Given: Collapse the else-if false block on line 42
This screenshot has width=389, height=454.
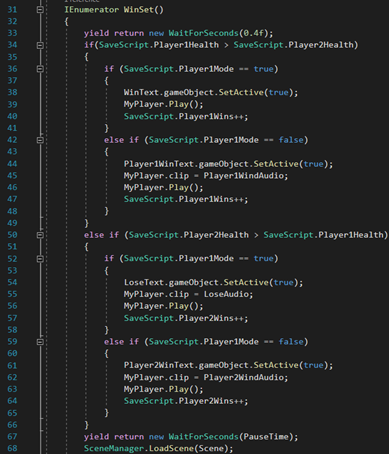Looking at the screenshot, I should pos(40,140).
